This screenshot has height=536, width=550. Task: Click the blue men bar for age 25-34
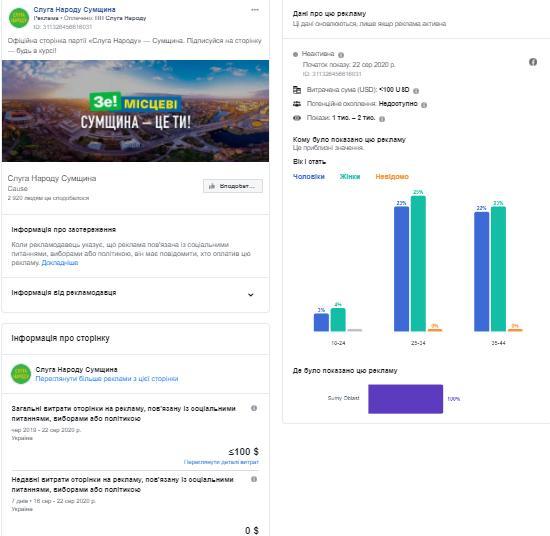pos(401,269)
